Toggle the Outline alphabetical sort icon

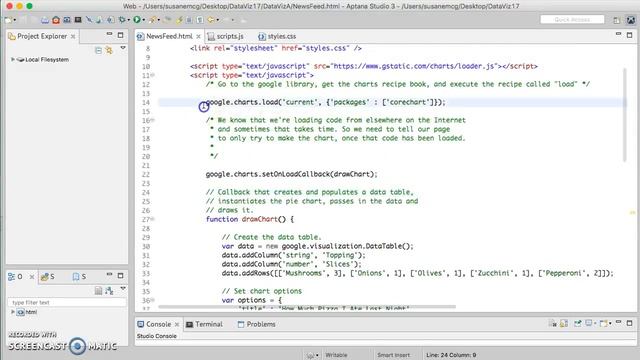coord(109,291)
